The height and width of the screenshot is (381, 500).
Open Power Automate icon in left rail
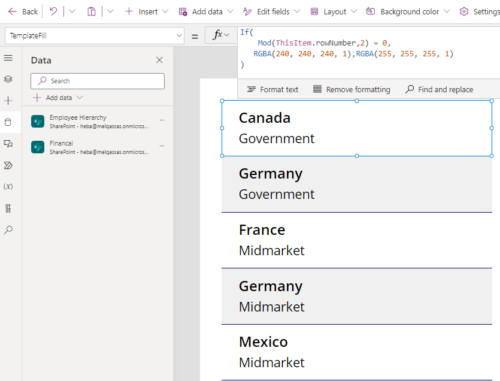click(8, 165)
